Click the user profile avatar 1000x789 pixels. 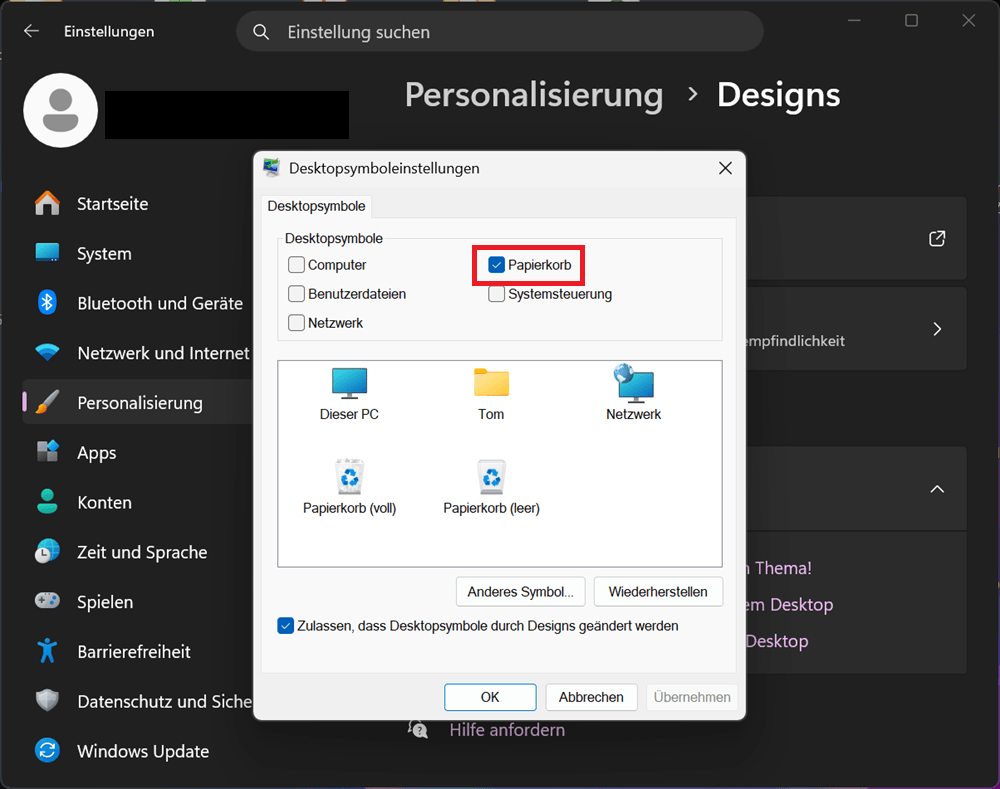coord(61,110)
